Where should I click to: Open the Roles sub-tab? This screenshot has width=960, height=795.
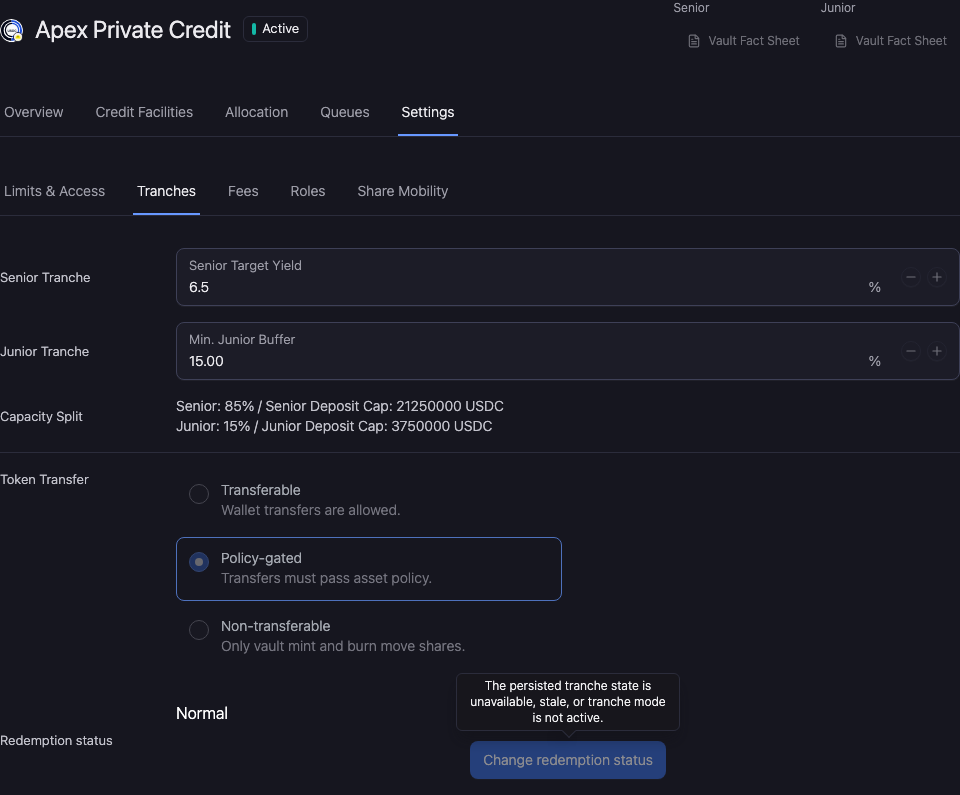point(308,191)
